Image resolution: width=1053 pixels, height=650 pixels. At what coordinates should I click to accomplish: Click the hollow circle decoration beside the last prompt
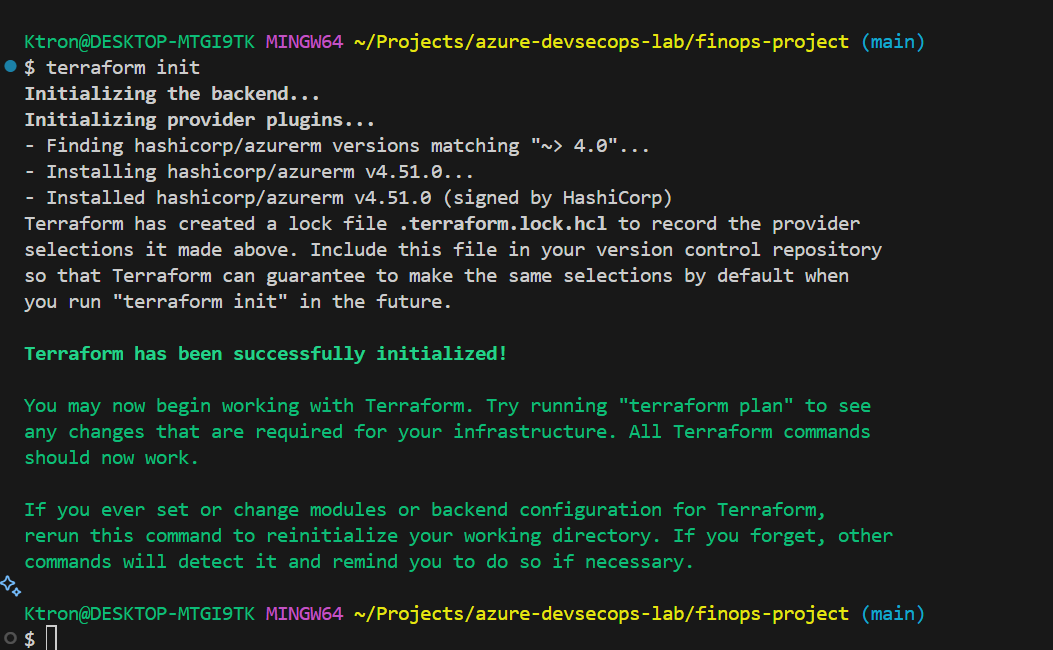point(11,637)
